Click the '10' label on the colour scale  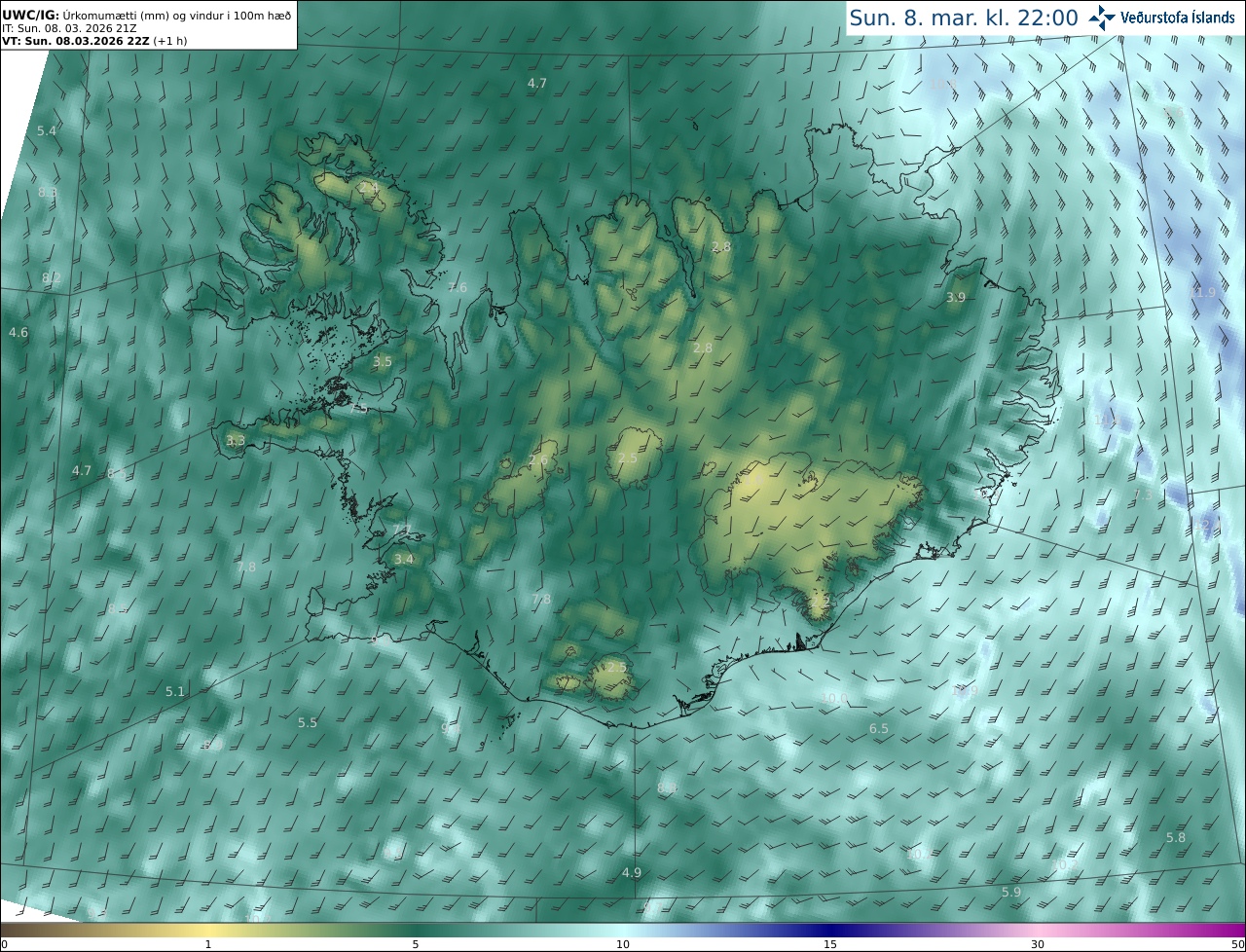(623, 945)
